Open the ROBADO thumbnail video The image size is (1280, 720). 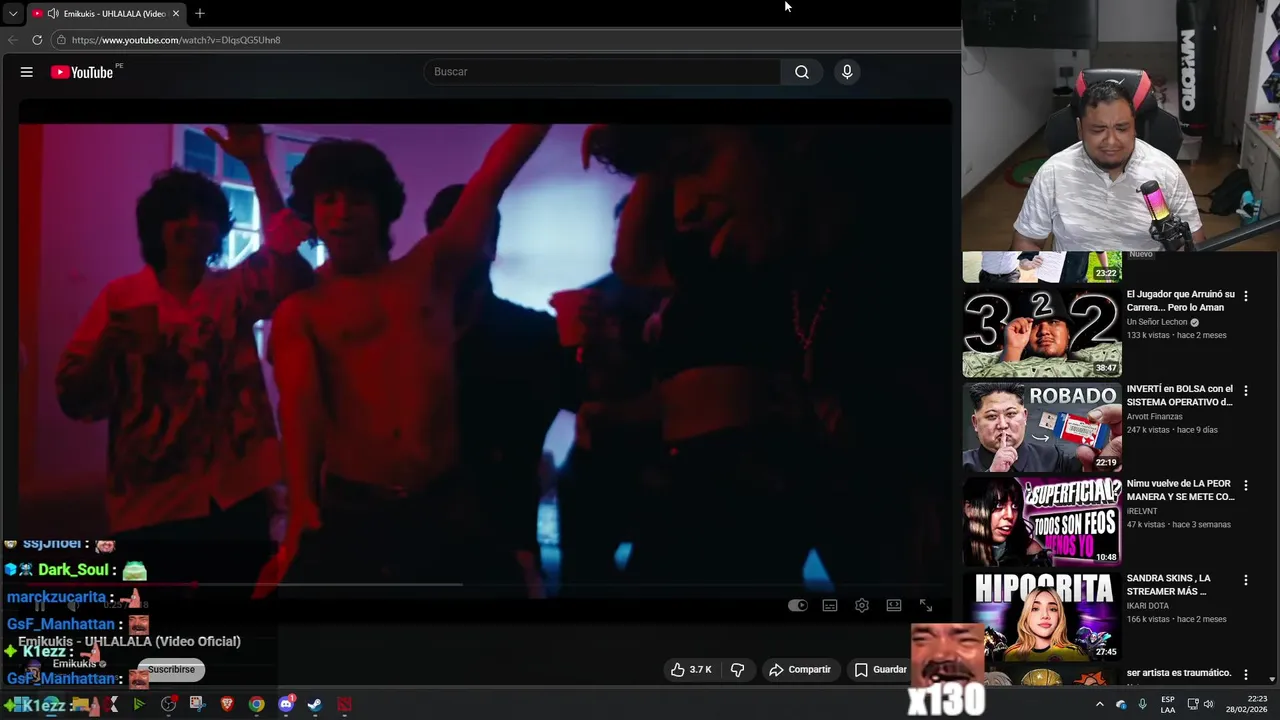(x=1042, y=428)
